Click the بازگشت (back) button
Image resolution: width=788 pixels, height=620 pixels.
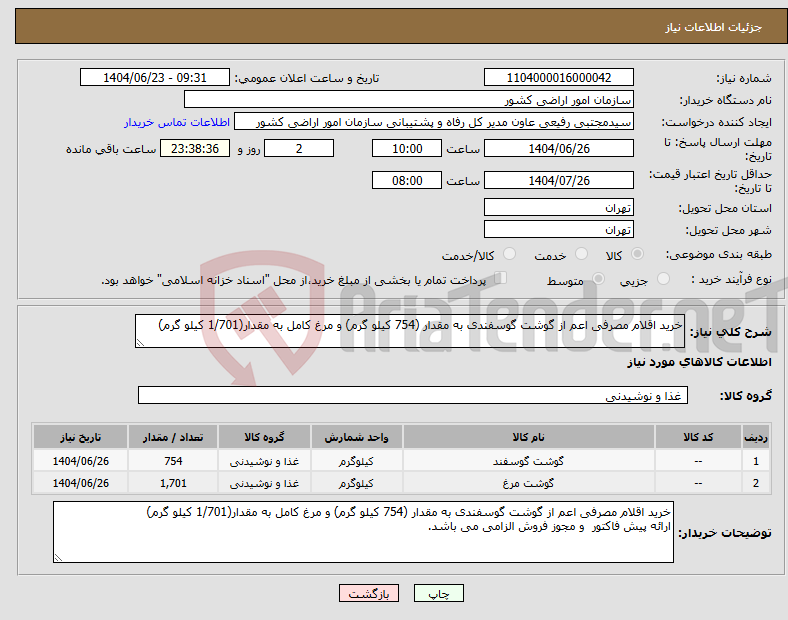pyautogui.click(x=369, y=593)
